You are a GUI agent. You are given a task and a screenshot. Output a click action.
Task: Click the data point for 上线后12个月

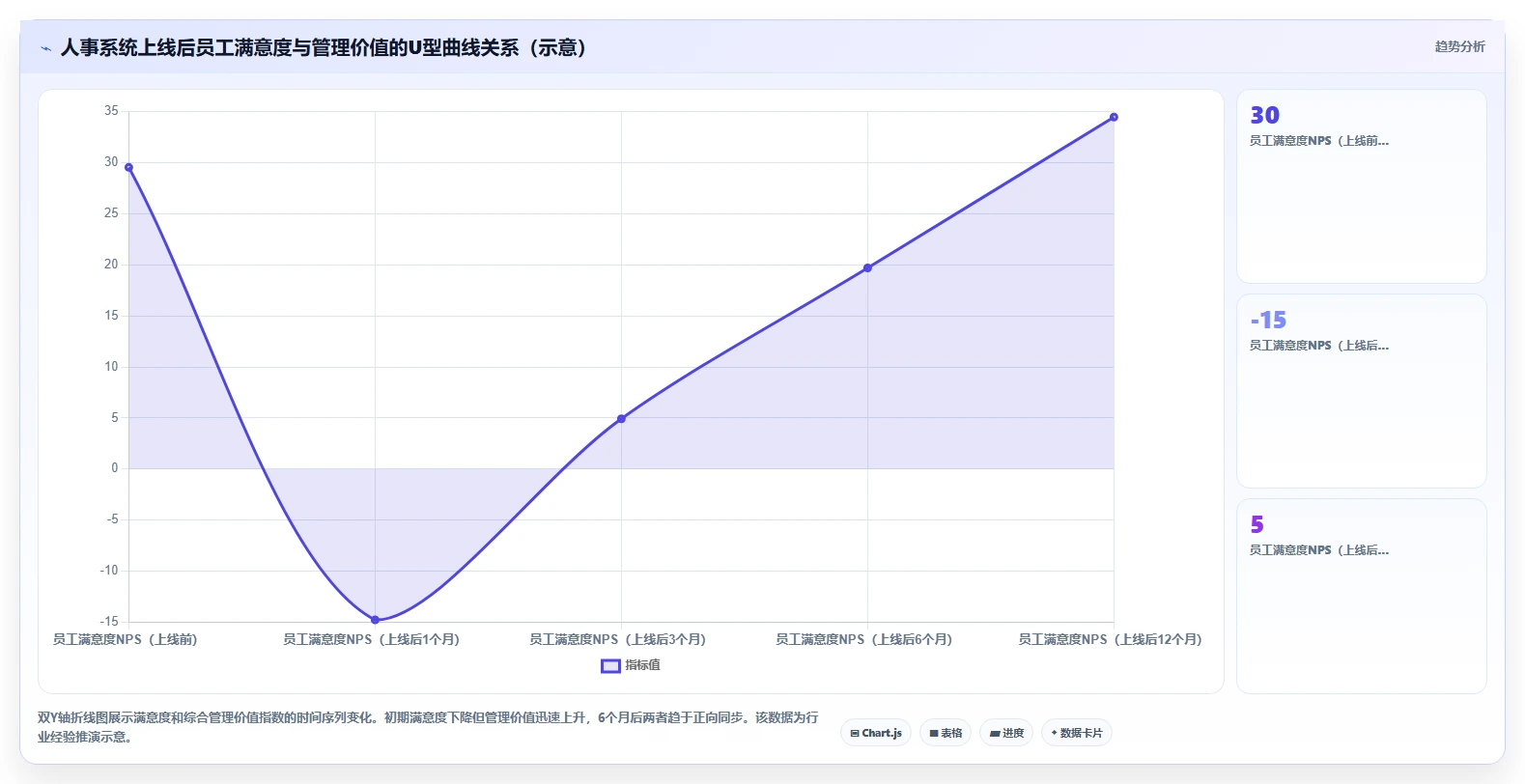click(x=1114, y=117)
